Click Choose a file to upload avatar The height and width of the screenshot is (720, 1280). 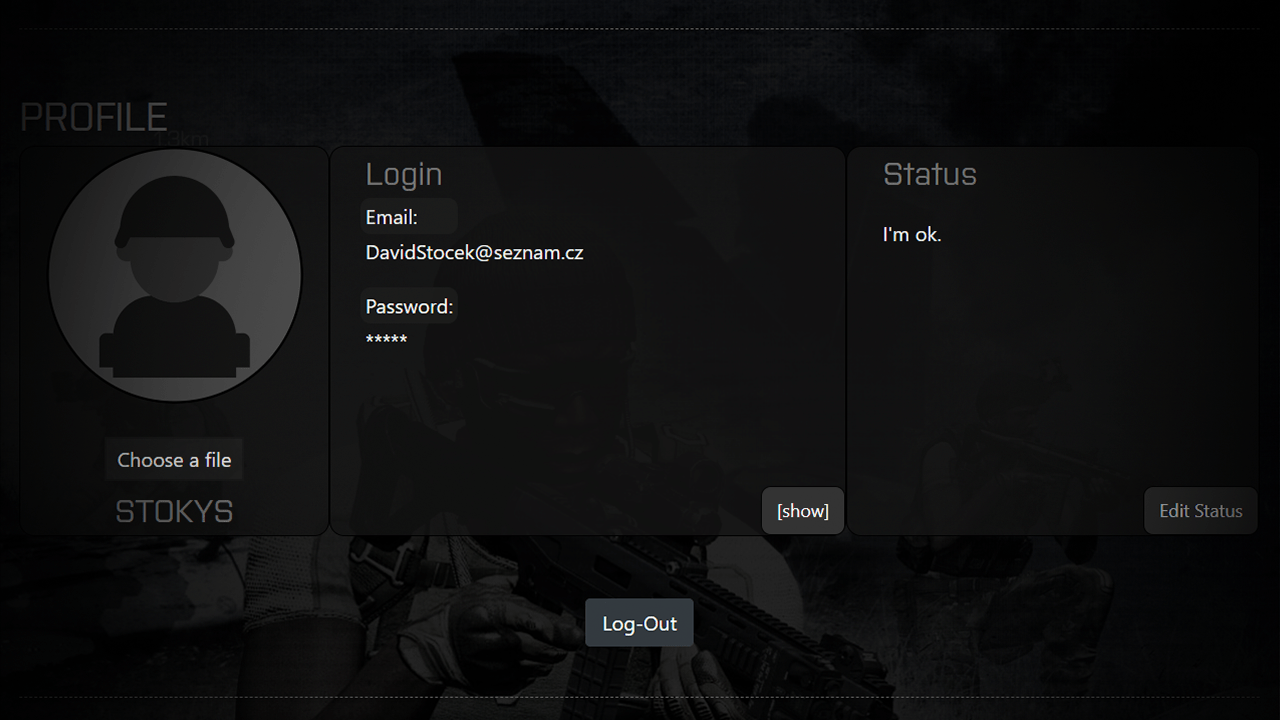174,459
